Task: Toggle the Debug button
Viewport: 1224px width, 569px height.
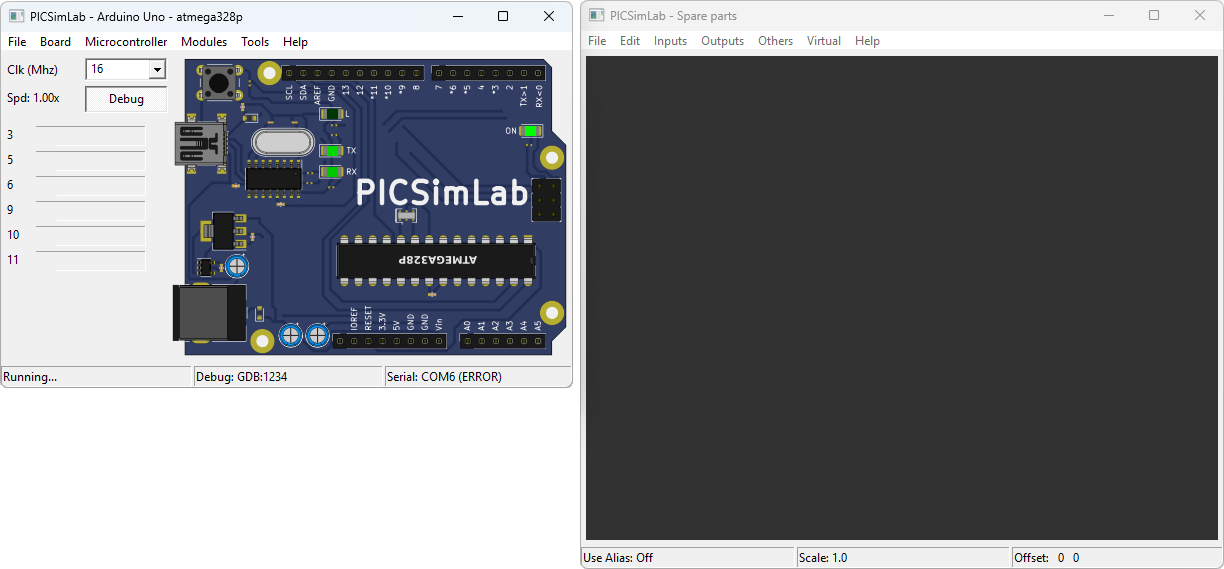Action: [126, 99]
